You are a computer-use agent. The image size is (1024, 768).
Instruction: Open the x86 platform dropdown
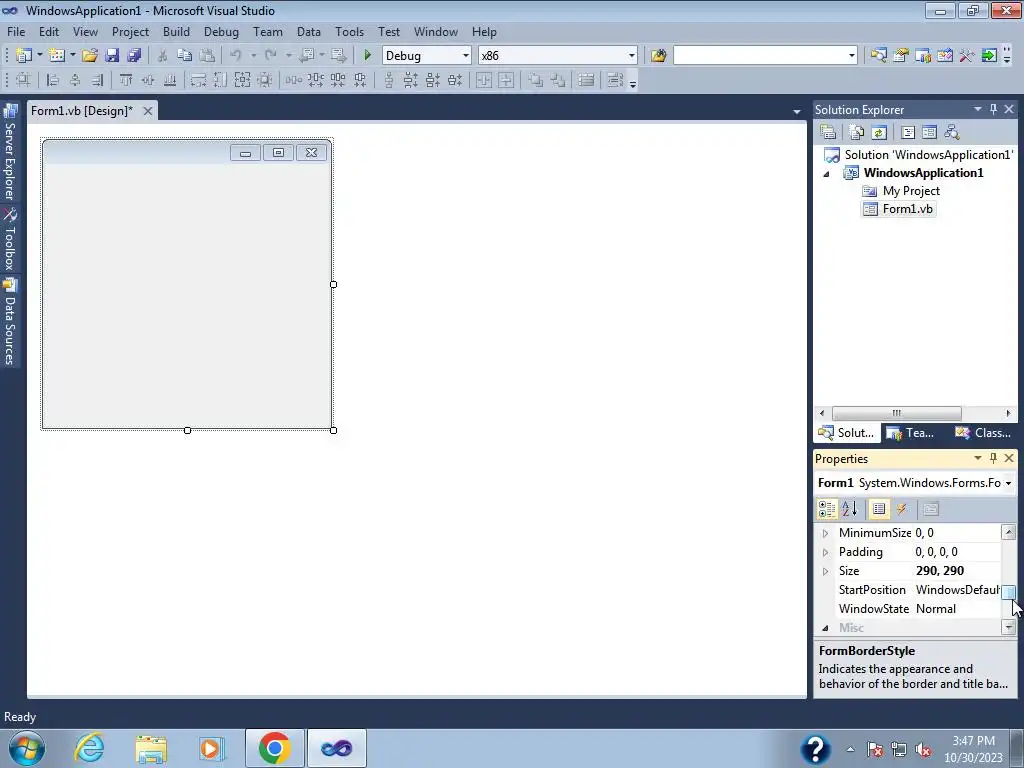click(x=632, y=56)
